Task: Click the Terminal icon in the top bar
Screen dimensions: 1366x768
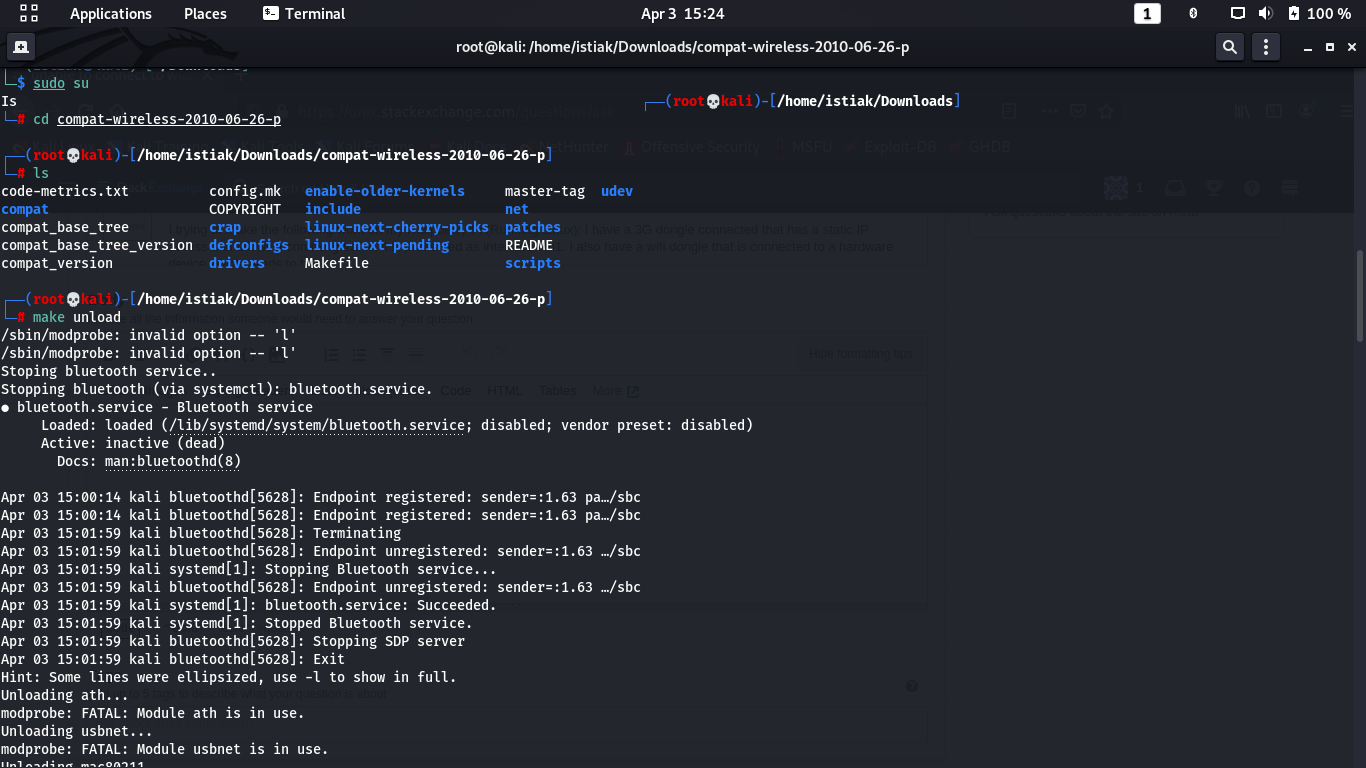Action: click(270, 13)
